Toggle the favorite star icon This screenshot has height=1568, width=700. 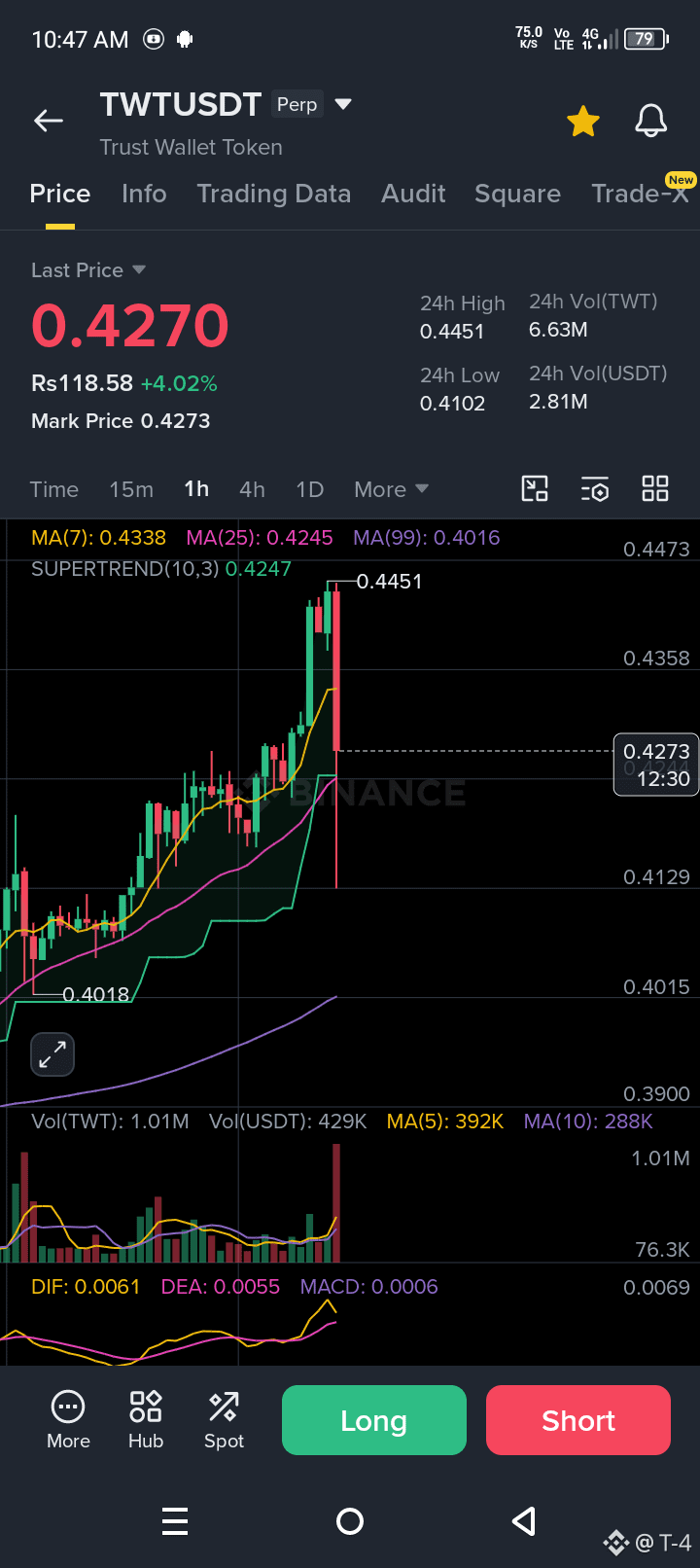(x=583, y=122)
